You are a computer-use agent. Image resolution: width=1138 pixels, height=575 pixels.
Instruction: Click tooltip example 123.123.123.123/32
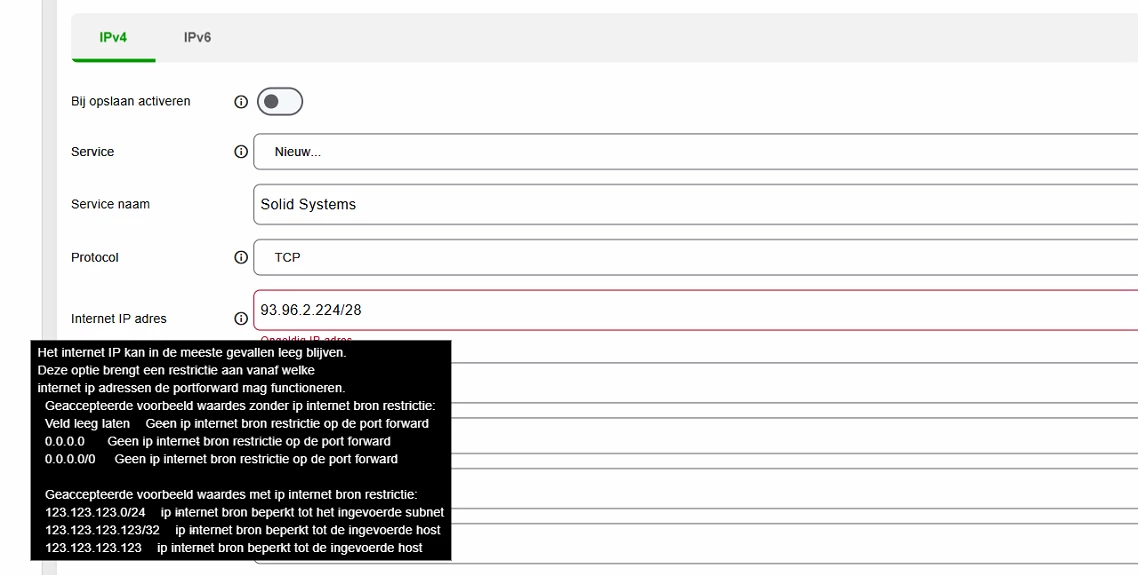(102, 530)
